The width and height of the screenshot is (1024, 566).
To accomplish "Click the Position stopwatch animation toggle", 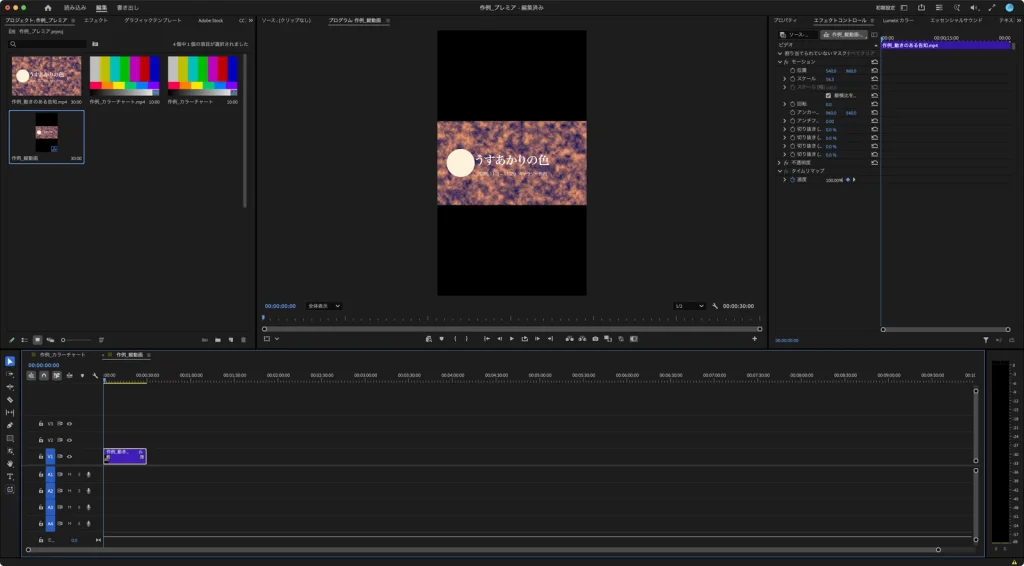I will point(793,71).
